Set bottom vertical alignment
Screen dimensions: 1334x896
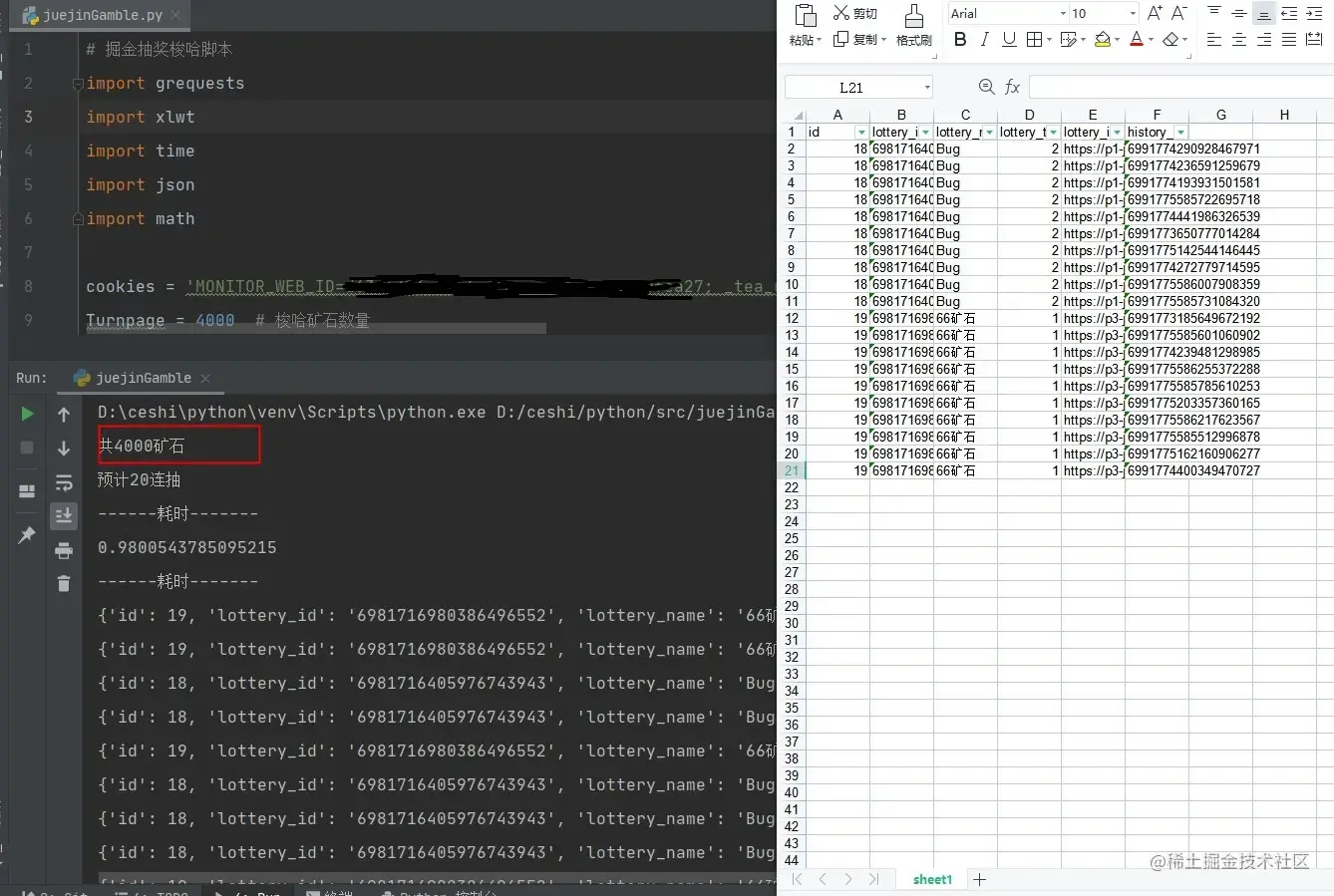point(1263,13)
